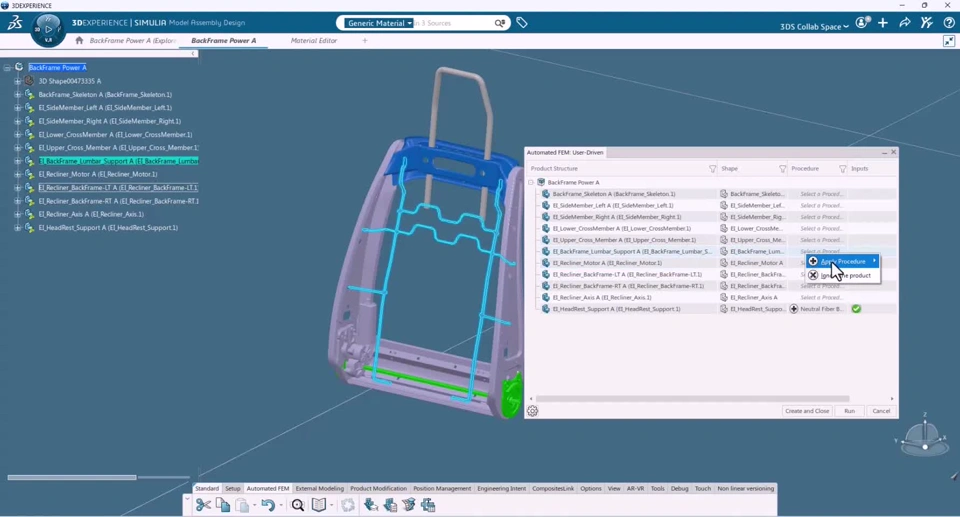Click the green checkmark in HeadRest_Support row
960x517 pixels.
coord(856,309)
